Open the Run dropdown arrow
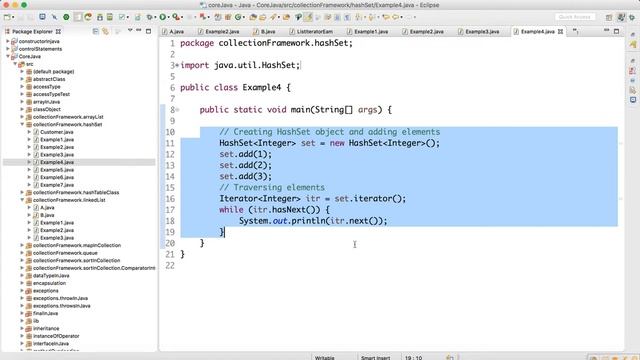Image resolution: width=640 pixels, height=360 pixels. pos(168,17)
